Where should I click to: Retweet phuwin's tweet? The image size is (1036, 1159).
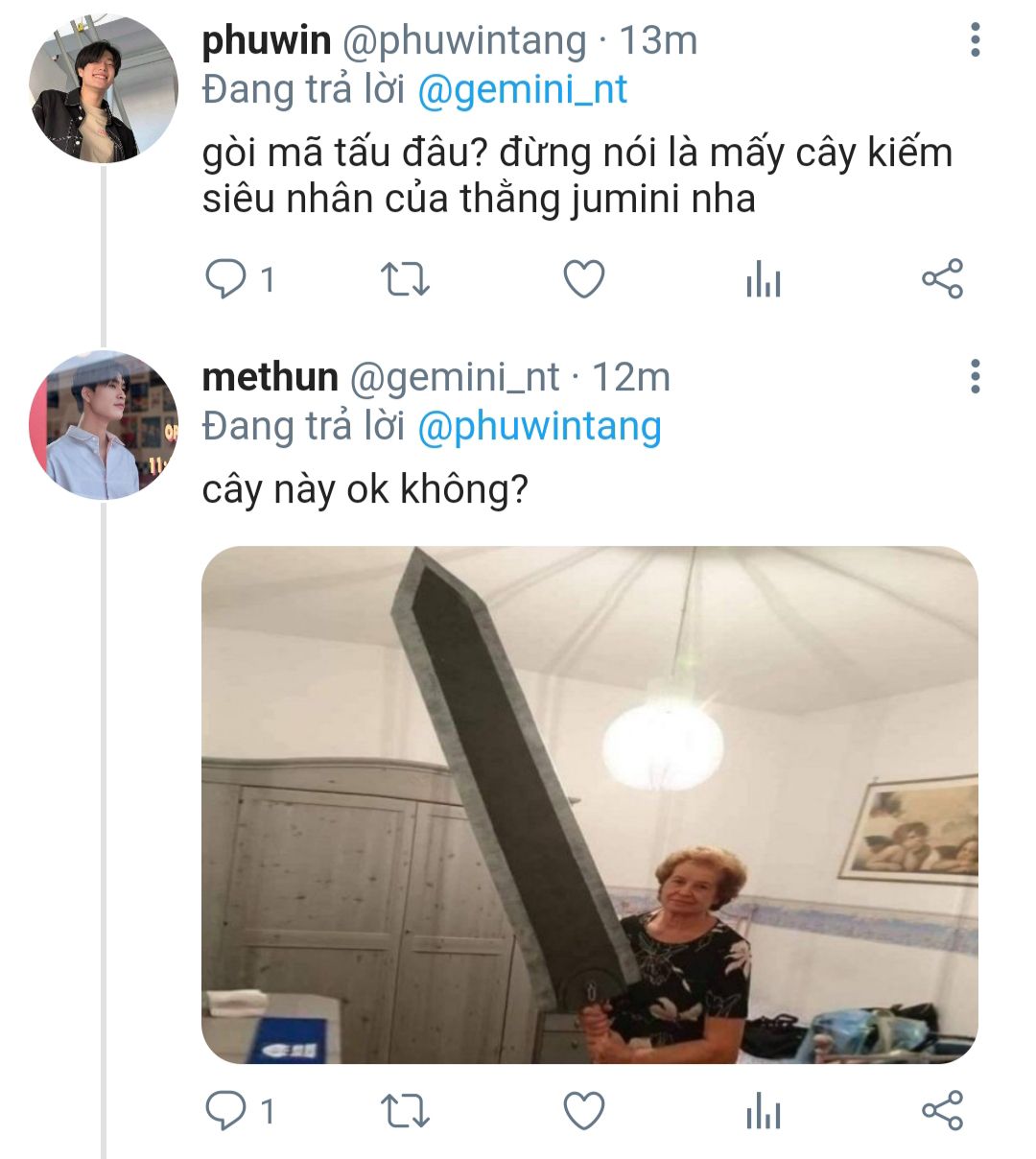(405, 279)
